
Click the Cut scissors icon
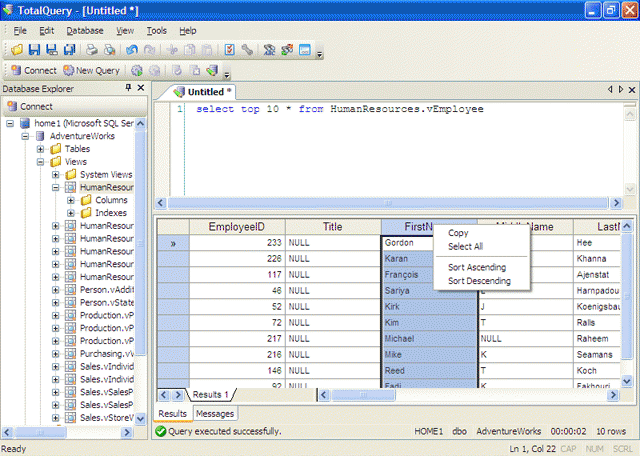click(x=172, y=50)
